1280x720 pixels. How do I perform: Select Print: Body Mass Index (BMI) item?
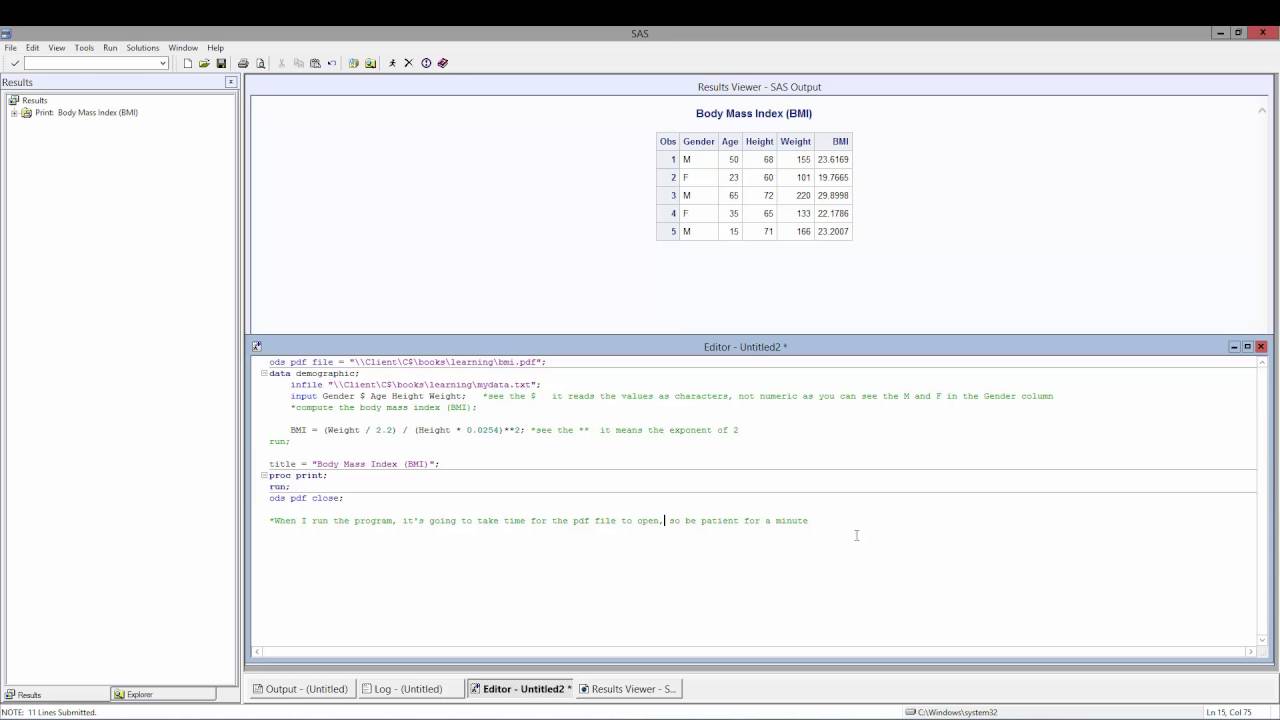[86, 113]
